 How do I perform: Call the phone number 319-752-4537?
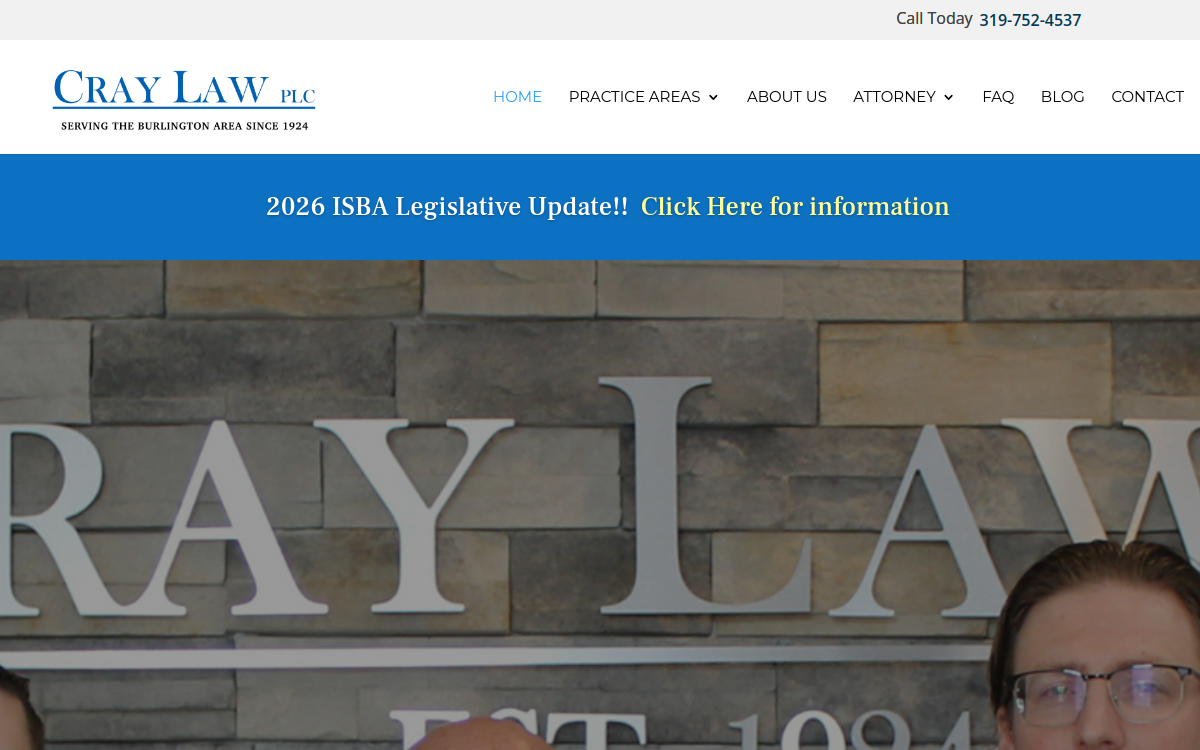pyautogui.click(x=1030, y=20)
